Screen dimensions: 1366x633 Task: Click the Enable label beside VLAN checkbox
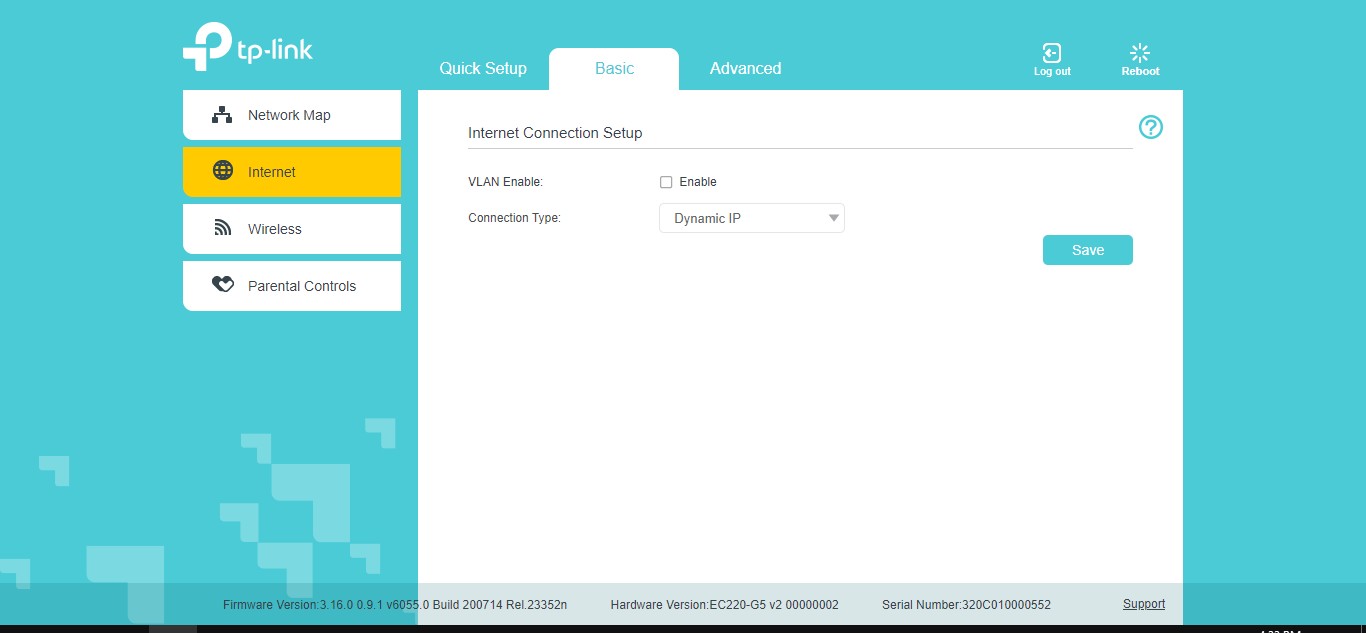click(x=698, y=182)
